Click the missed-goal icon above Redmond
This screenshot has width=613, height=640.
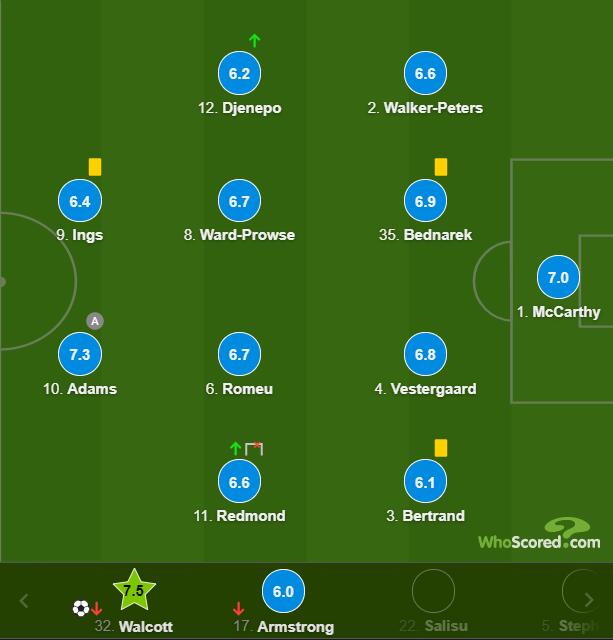tap(254, 449)
